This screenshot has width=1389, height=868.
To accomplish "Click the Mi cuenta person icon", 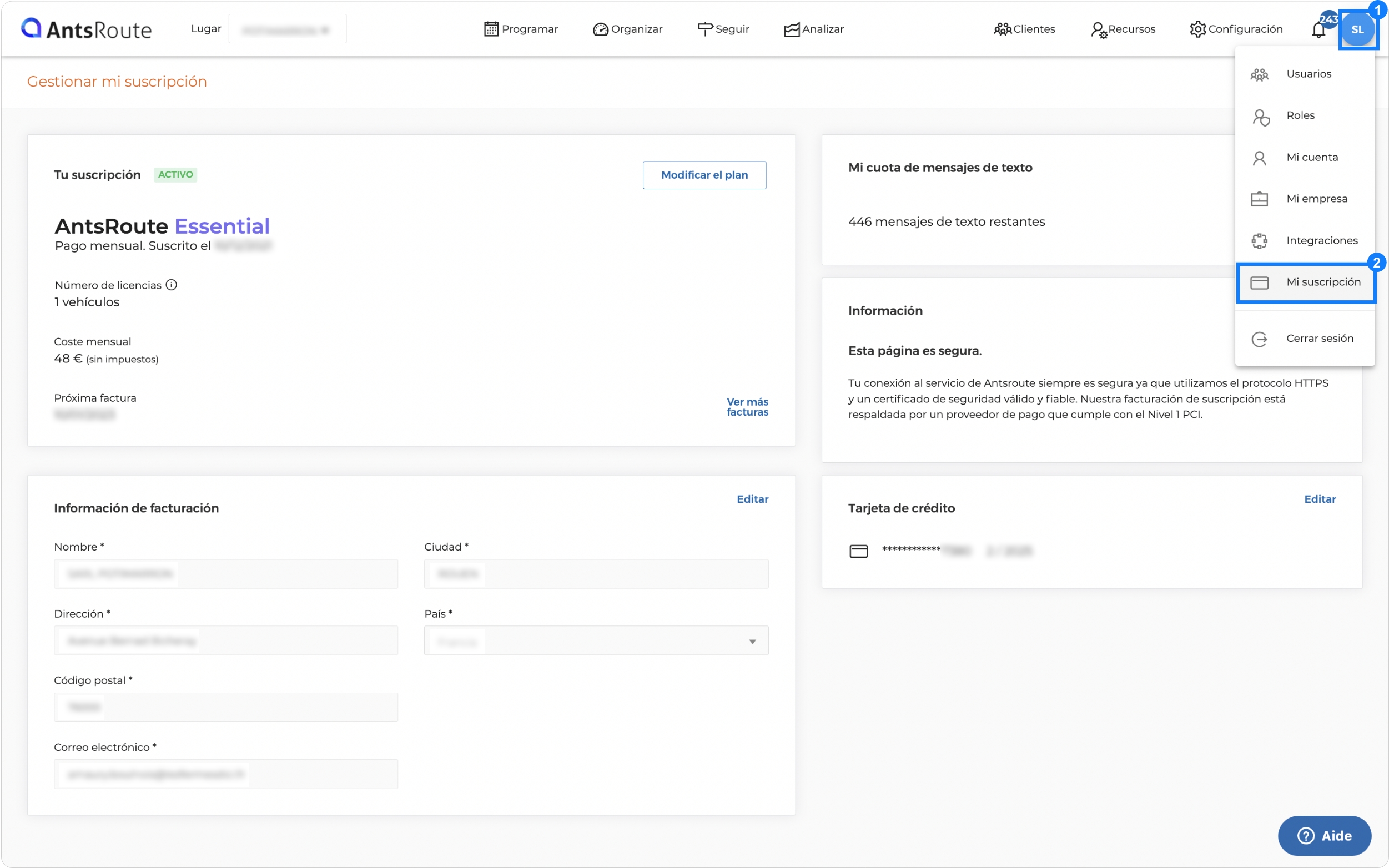I will coord(1259,158).
